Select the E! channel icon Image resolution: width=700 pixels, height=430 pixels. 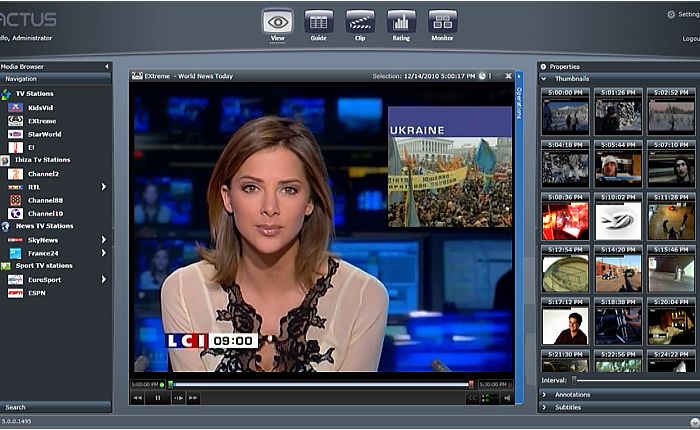pyautogui.click(x=15, y=147)
